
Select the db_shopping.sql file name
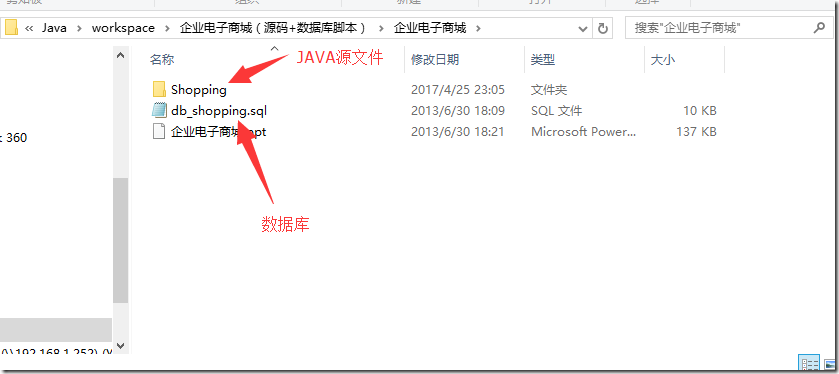point(219,111)
